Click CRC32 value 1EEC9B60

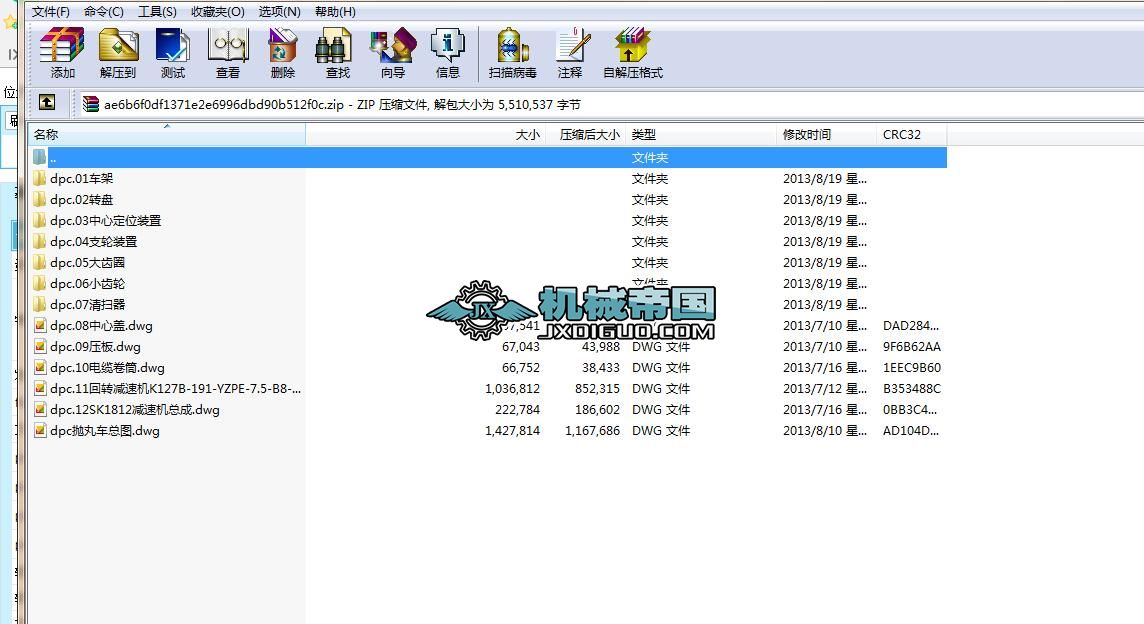[912, 368]
